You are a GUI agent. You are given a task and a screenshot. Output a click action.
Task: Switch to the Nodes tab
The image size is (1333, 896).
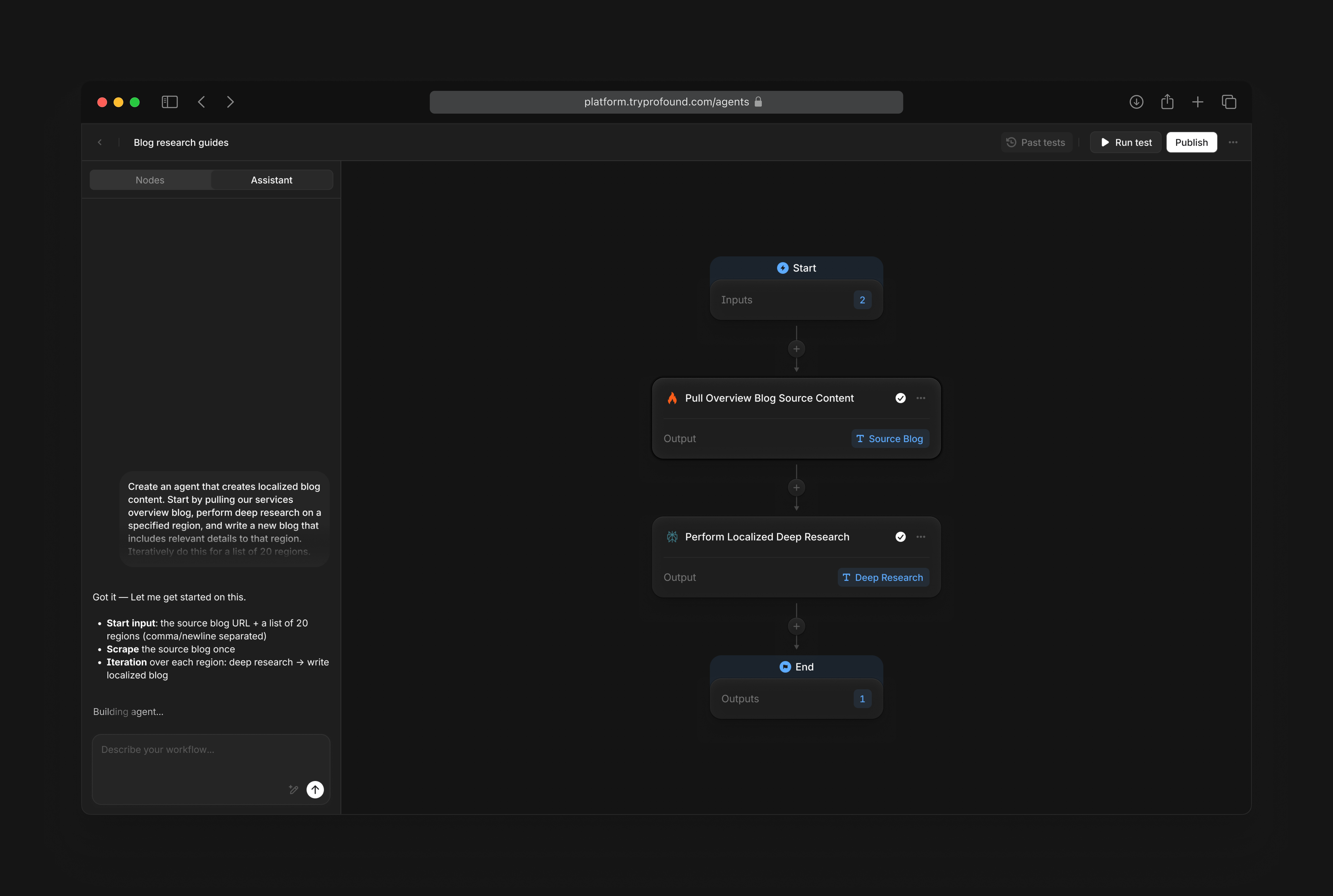(x=150, y=180)
